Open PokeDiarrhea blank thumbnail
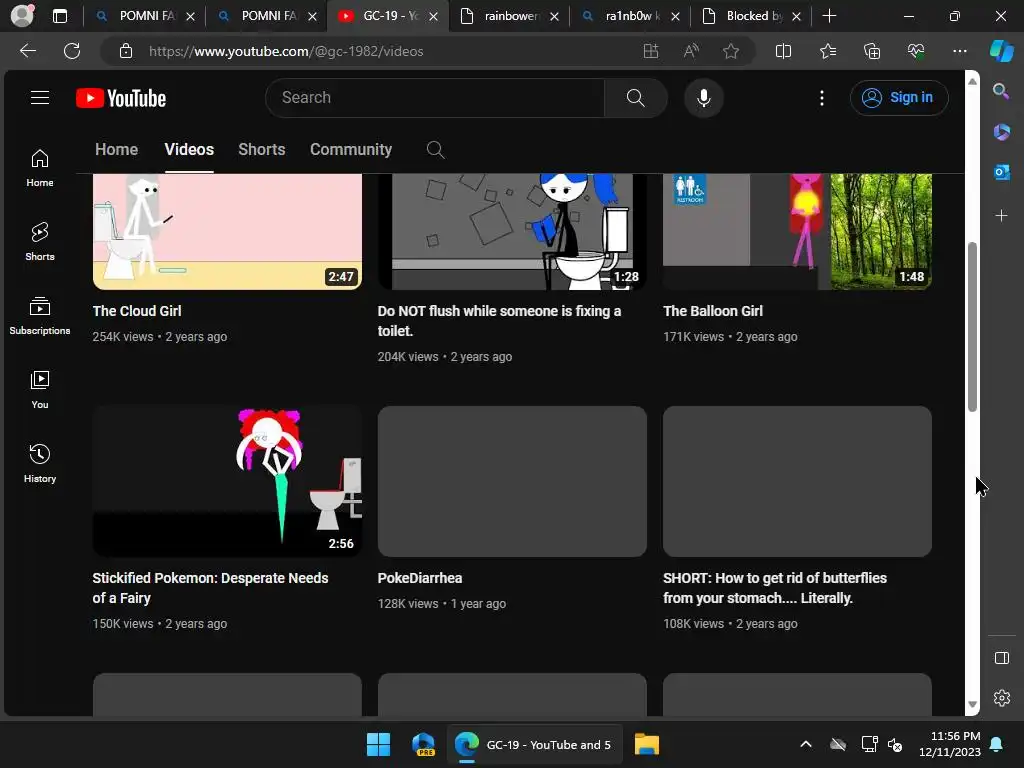This screenshot has height=768, width=1024. pos(512,481)
